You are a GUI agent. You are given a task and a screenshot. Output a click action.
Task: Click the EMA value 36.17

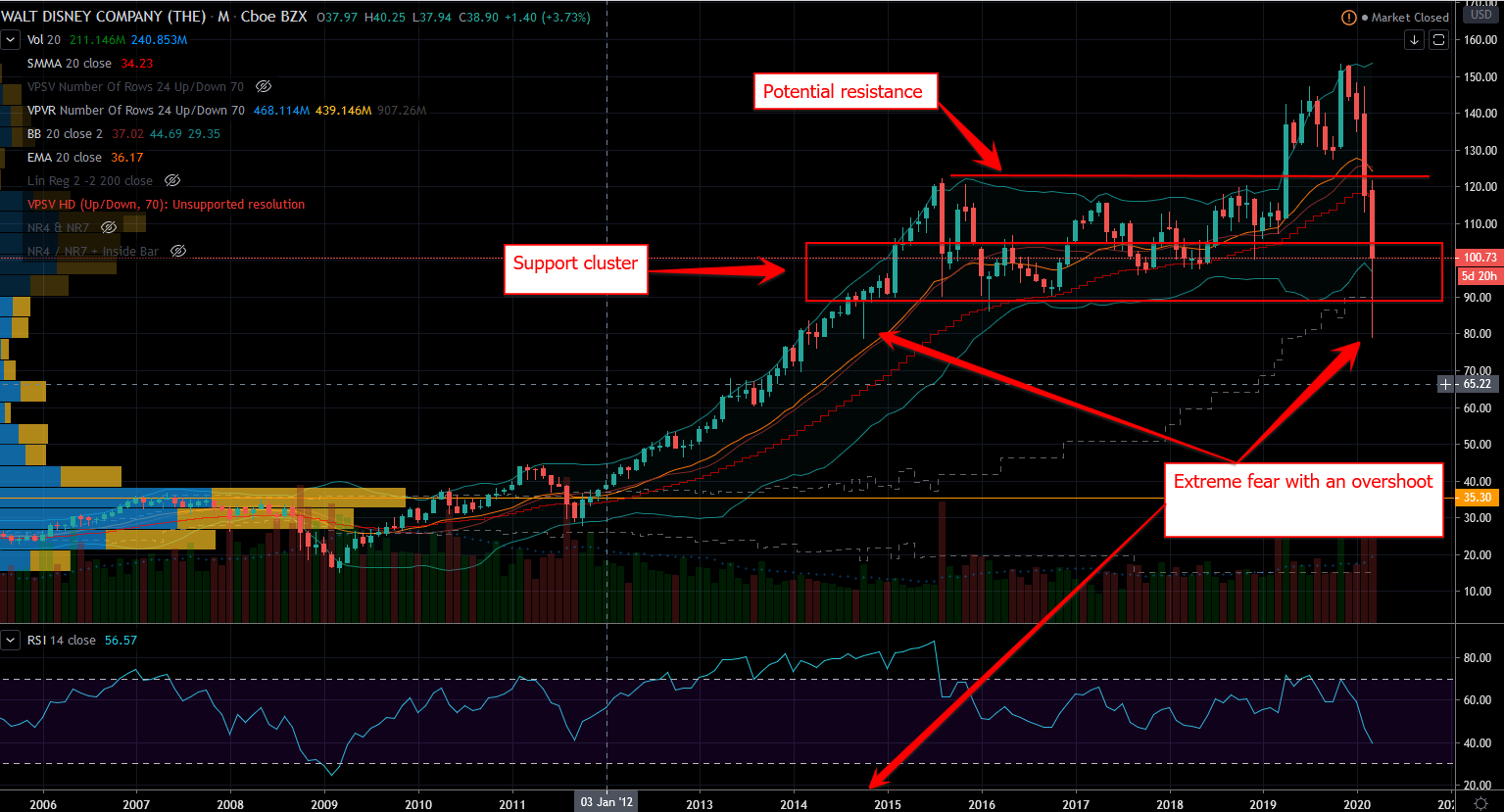[127, 158]
